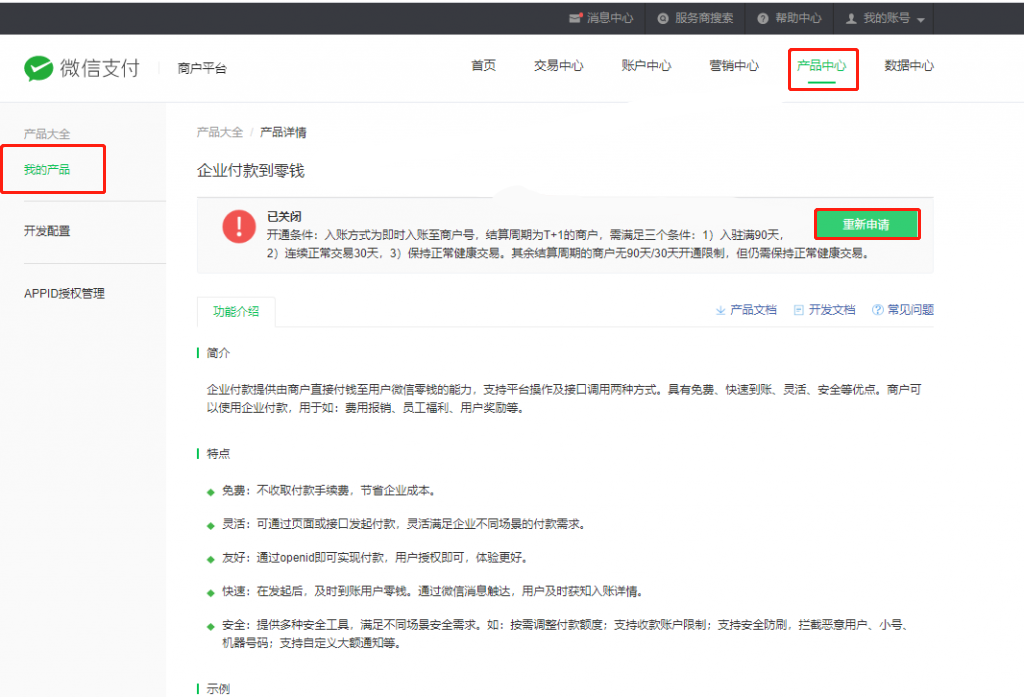This screenshot has height=697, width=1024.
Task: Open the message center envelope icon
Action: (575, 18)
